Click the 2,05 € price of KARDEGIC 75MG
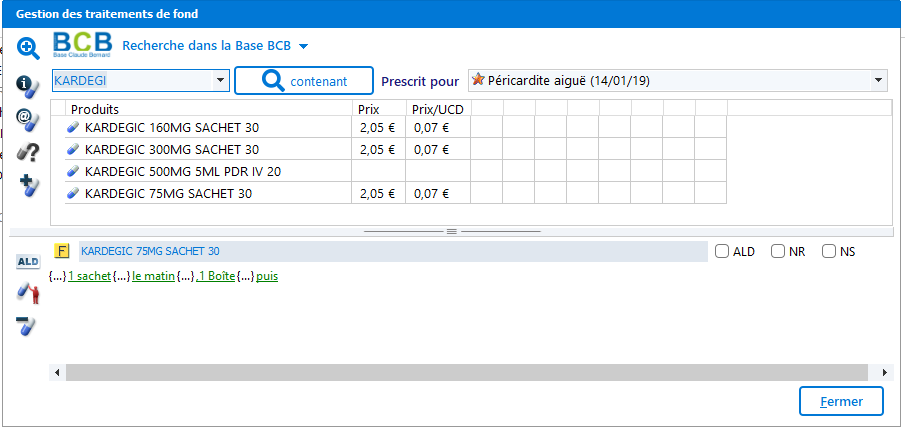The image size is (905, 430). [377, 193]
